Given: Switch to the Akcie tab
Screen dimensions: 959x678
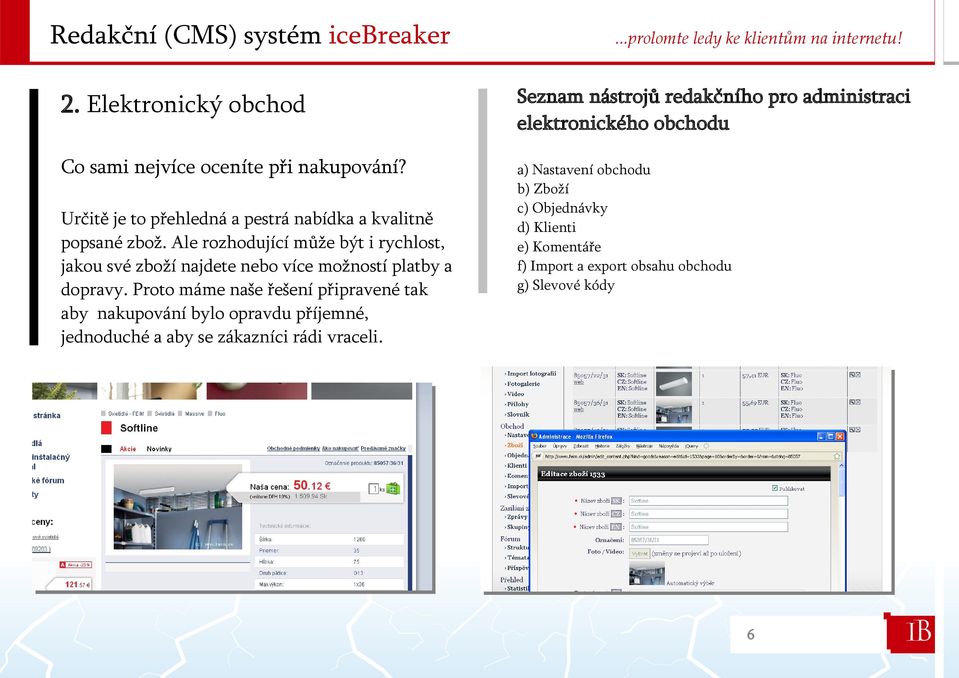Looking at the screenshot, I should coord(128,449).
